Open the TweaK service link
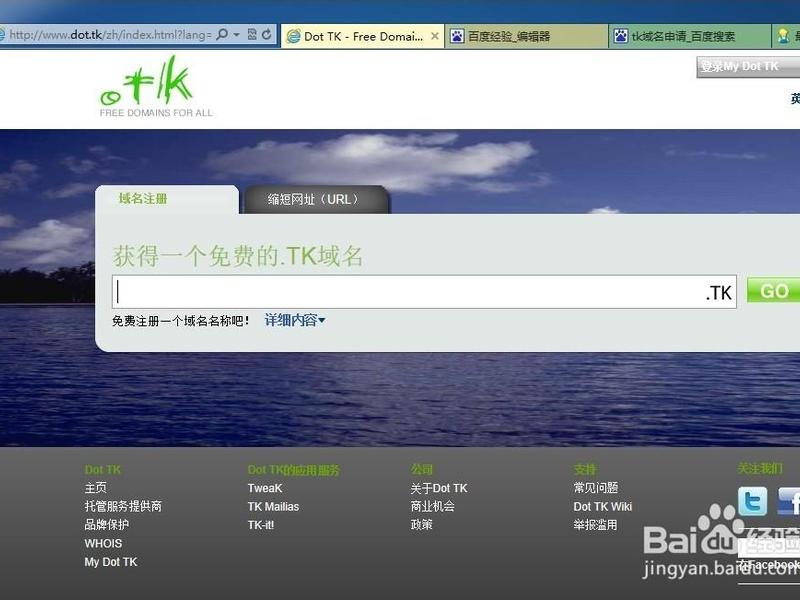The width and height of the screenshot is (800, 600). [265, 488]
